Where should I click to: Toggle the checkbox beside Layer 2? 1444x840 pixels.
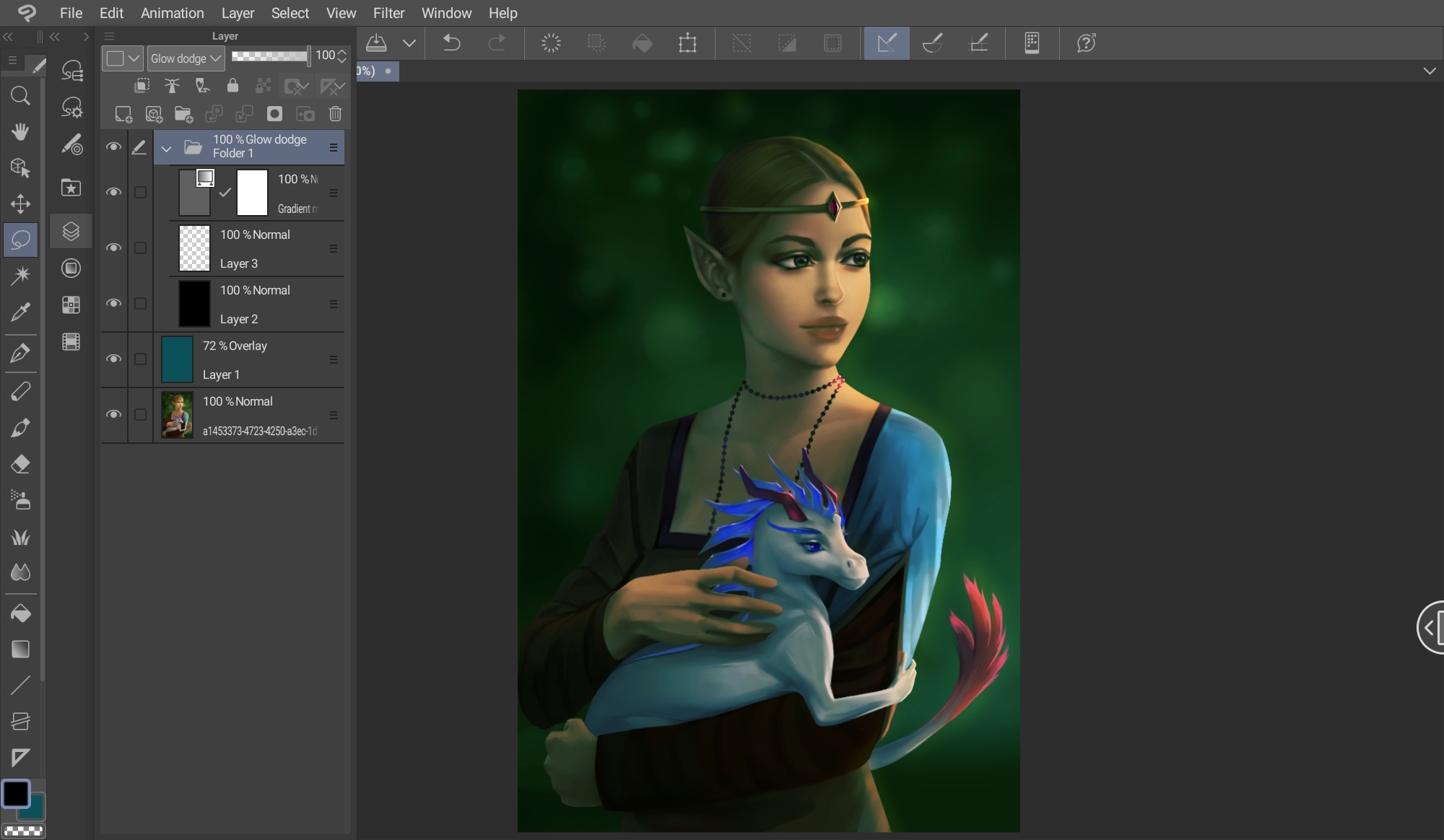(x=141, y=304)
